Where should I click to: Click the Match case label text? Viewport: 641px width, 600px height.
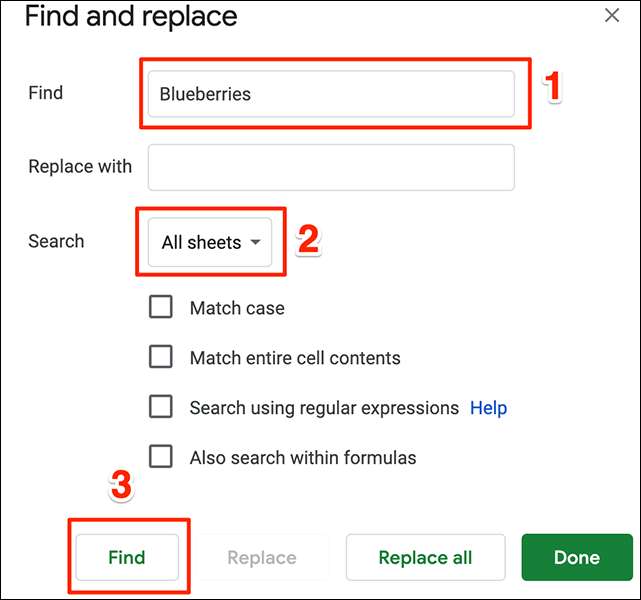click(x=237, y=309)
